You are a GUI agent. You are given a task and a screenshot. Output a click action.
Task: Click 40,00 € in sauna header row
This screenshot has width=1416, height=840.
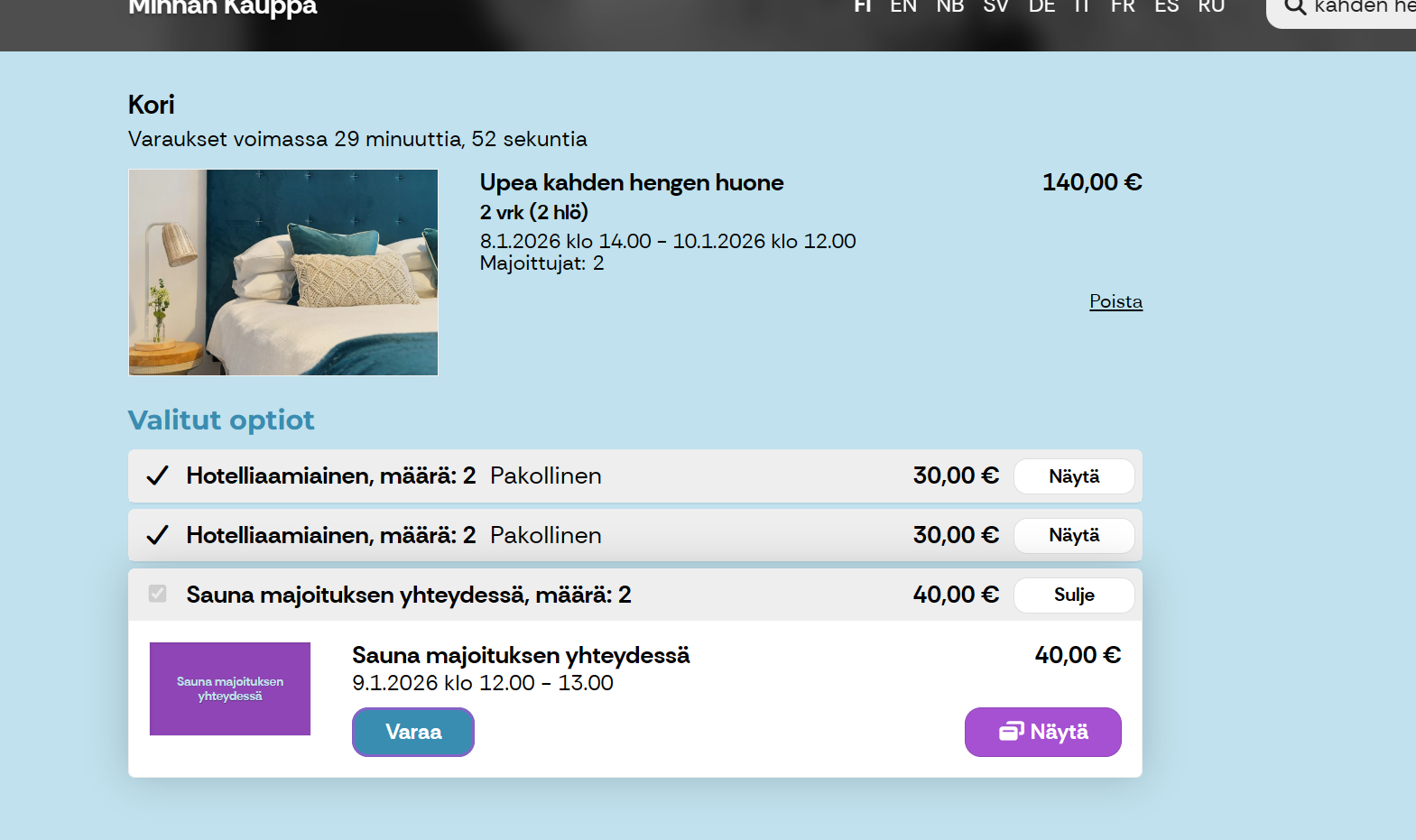(x=957, y=595)
